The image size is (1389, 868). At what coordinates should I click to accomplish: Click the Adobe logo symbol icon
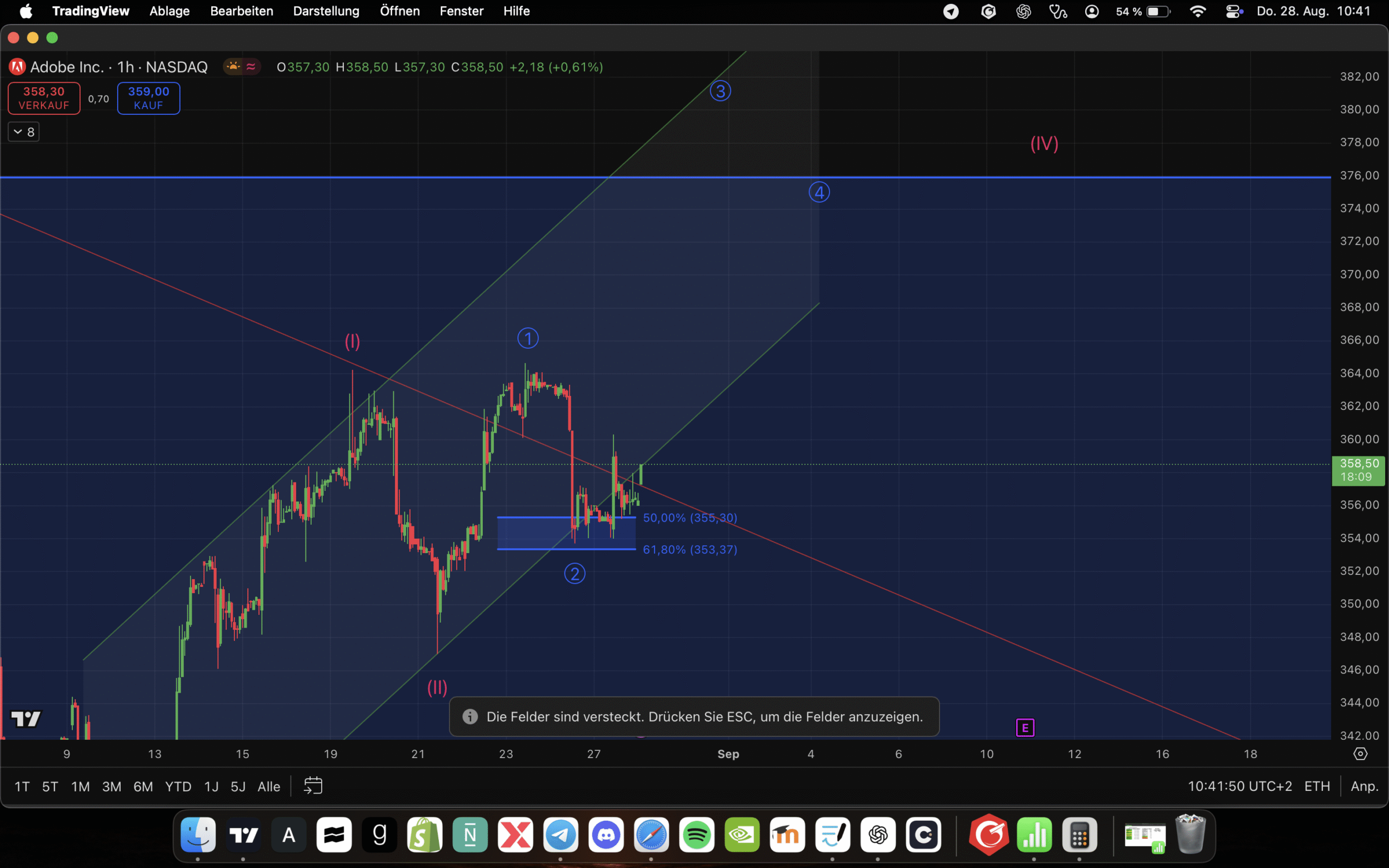17,67
